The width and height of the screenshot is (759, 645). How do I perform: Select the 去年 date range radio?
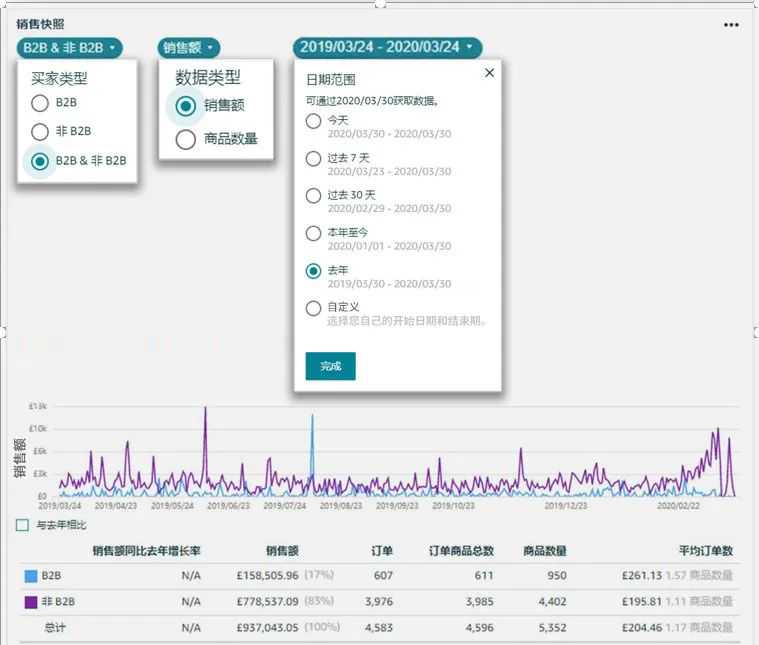click(314, 271)
